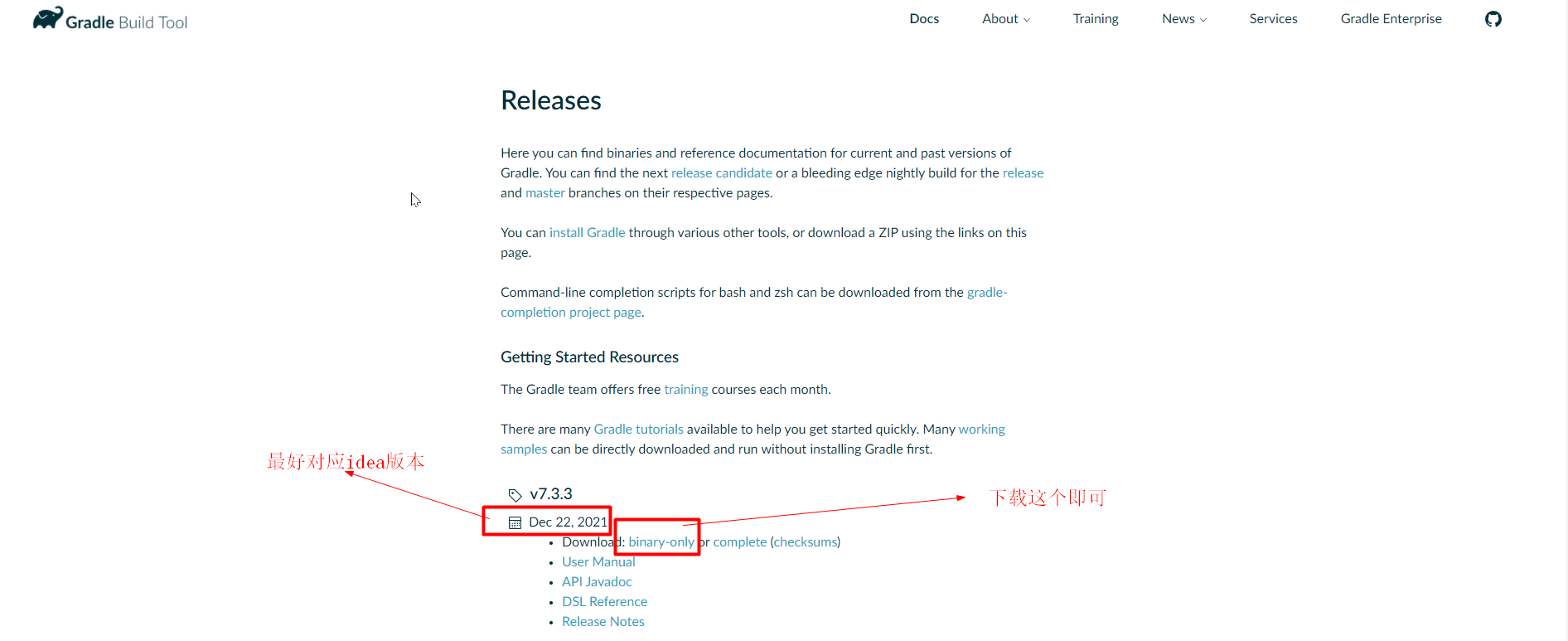Viewport: 1568px width, 641px height.
Task: Go to the Training page
Action: 1096,19
